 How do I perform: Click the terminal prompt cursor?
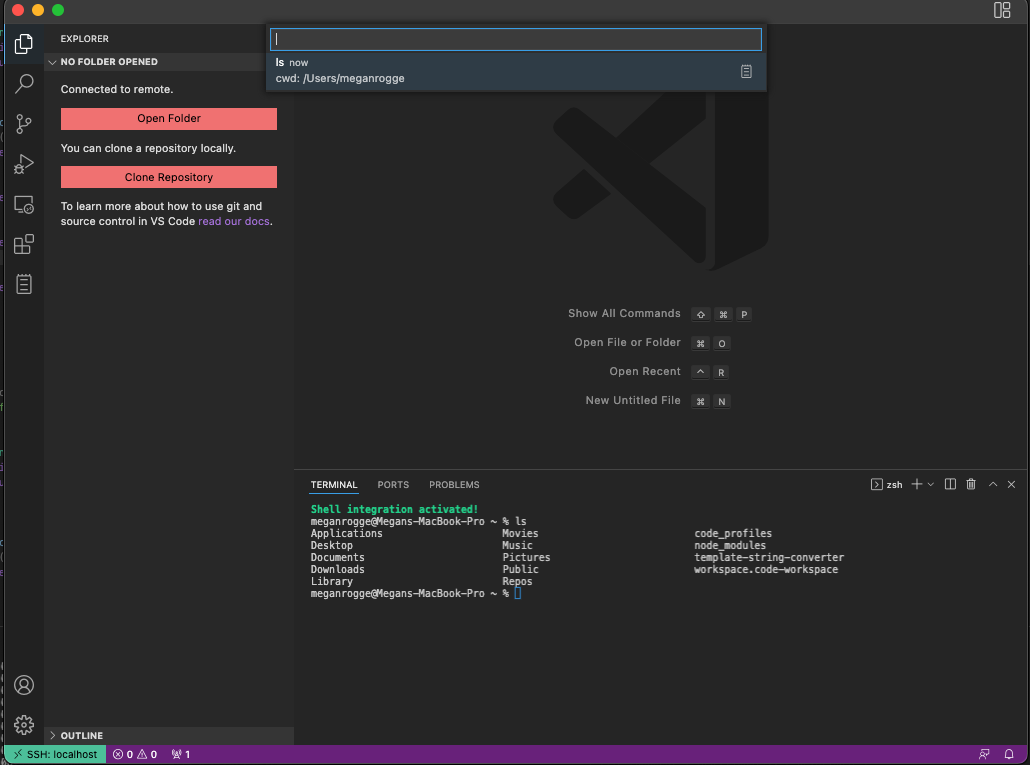pos(518,593)
